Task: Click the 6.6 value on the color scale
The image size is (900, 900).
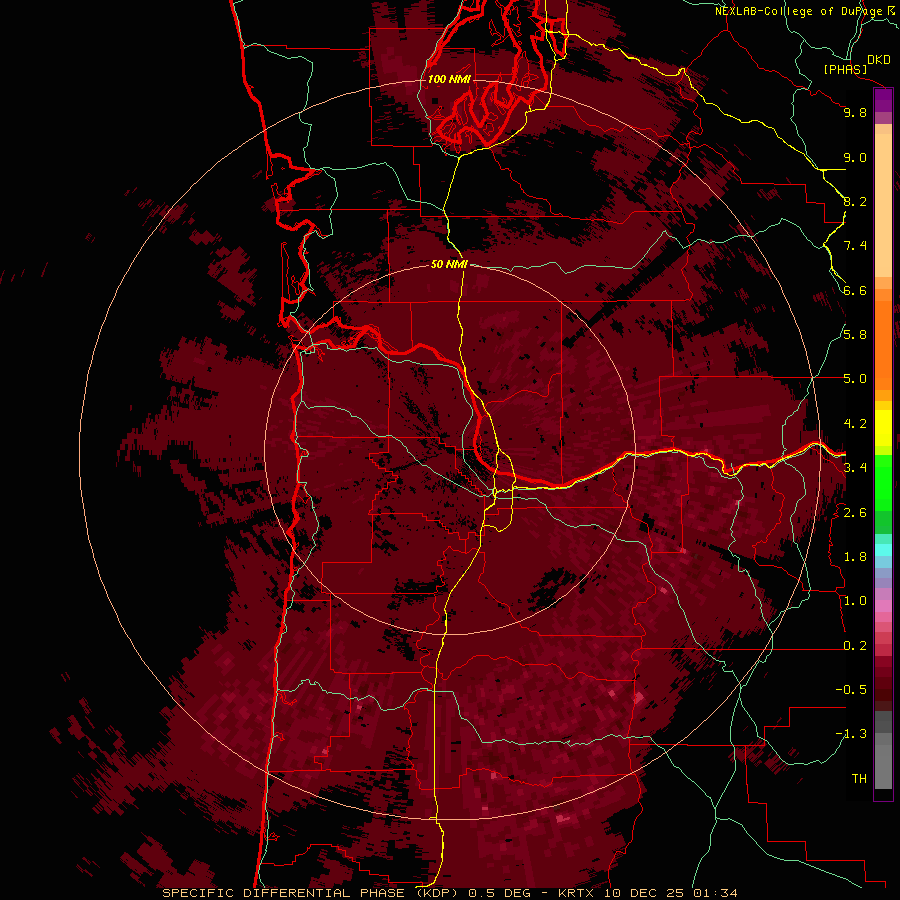Action: [855, 290]
